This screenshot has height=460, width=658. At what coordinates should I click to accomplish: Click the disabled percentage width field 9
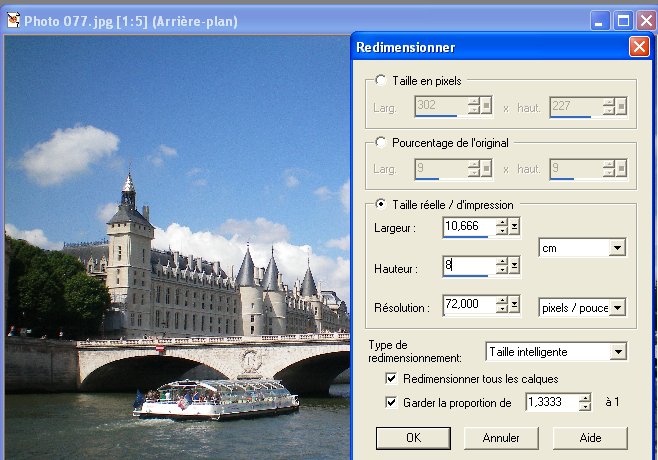point(441,169)
